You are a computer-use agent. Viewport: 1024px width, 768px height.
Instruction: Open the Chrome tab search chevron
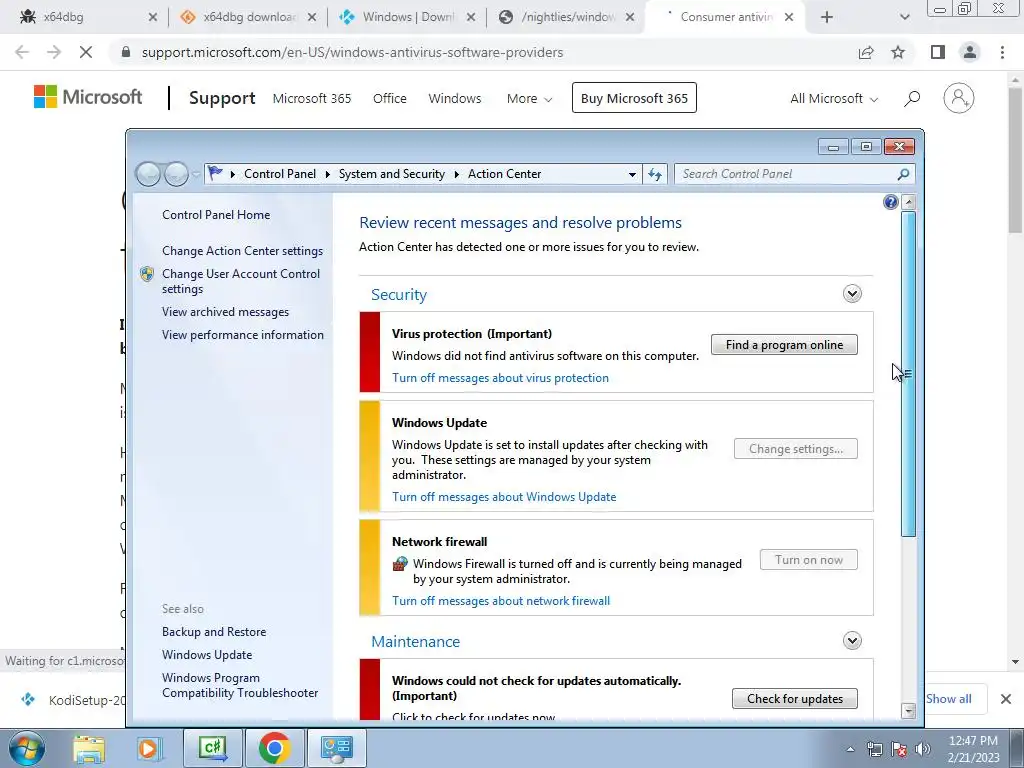[904, 17]
